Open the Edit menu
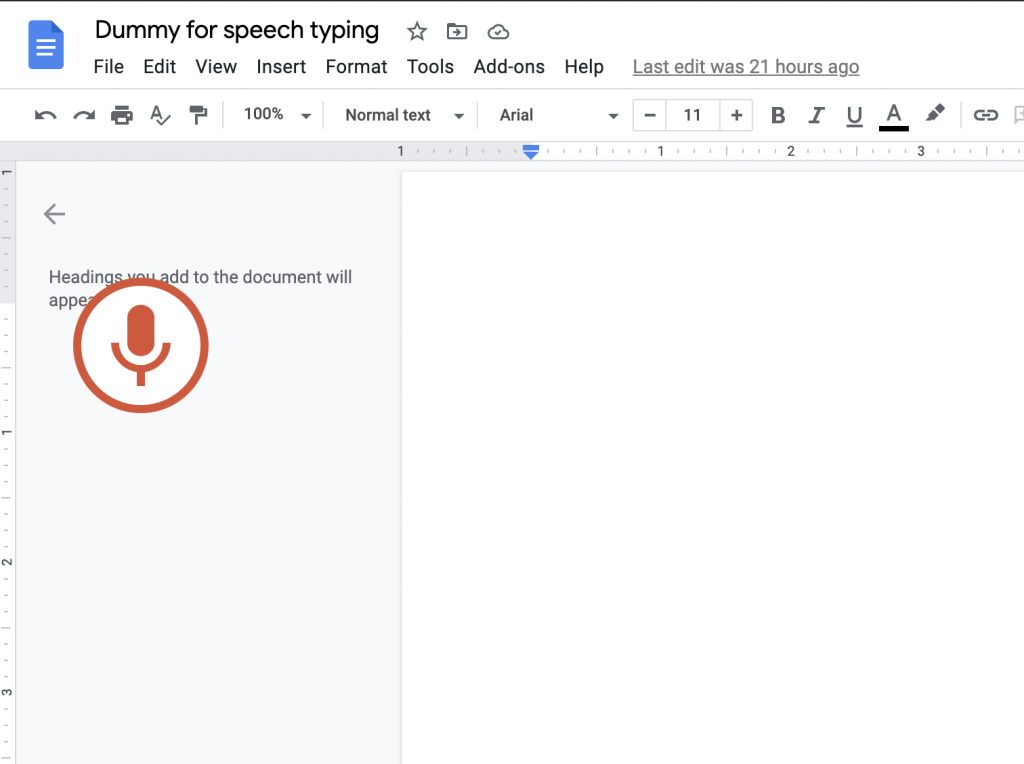Viewport: 1024px width, 764px height. 160,67
